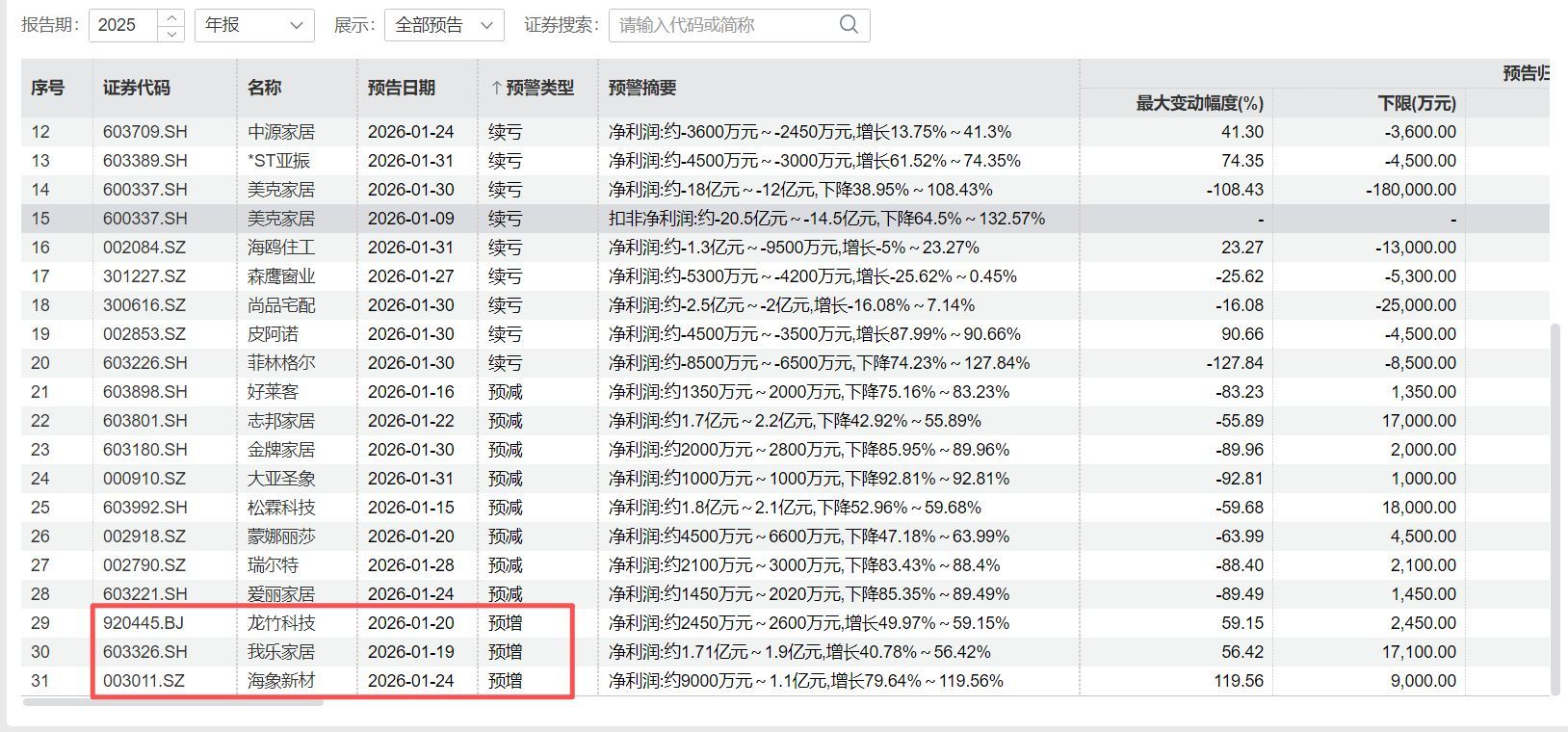Sort by 最大变动幅度(%) column header
The height and width of the screenshot is (732, 1568).
pyautogui.click(x=1199, y=103)
